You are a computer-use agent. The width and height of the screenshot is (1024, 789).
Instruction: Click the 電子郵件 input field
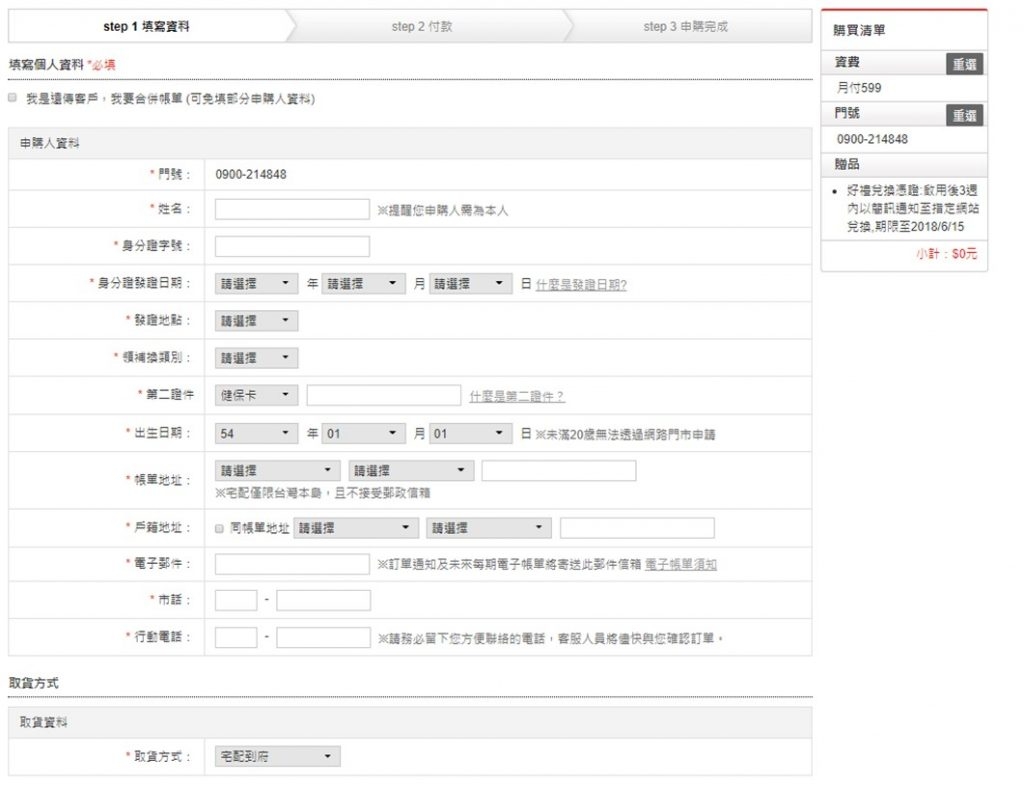pos(292,564)
